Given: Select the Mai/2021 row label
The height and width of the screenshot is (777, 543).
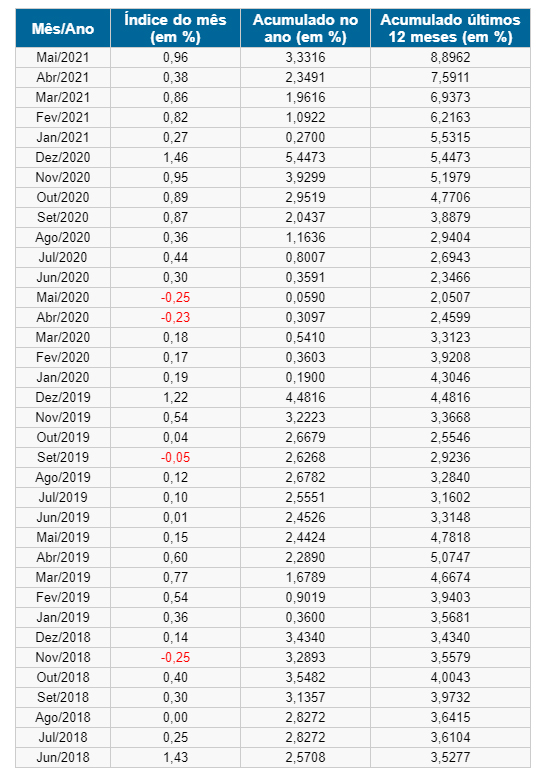Looking at the screenshot, I should [x=63, y=57].
